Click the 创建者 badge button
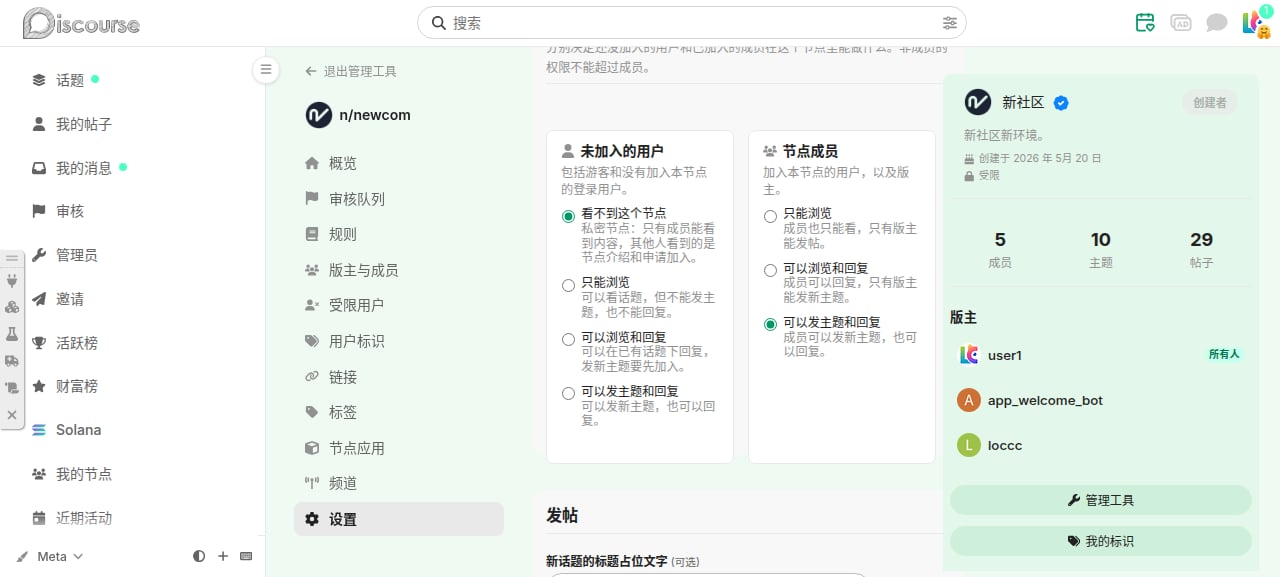 1209,102
